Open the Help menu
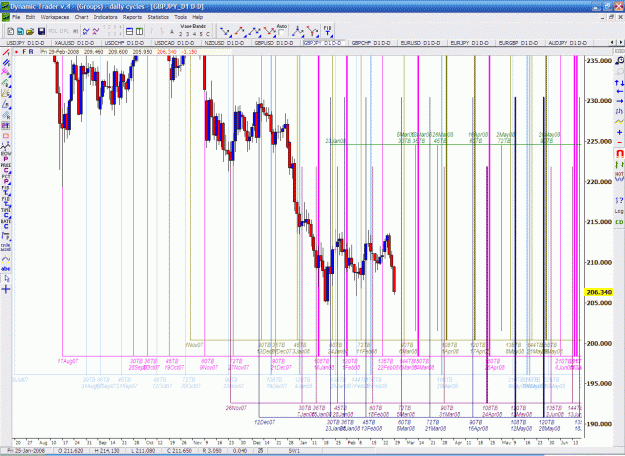 198,17
